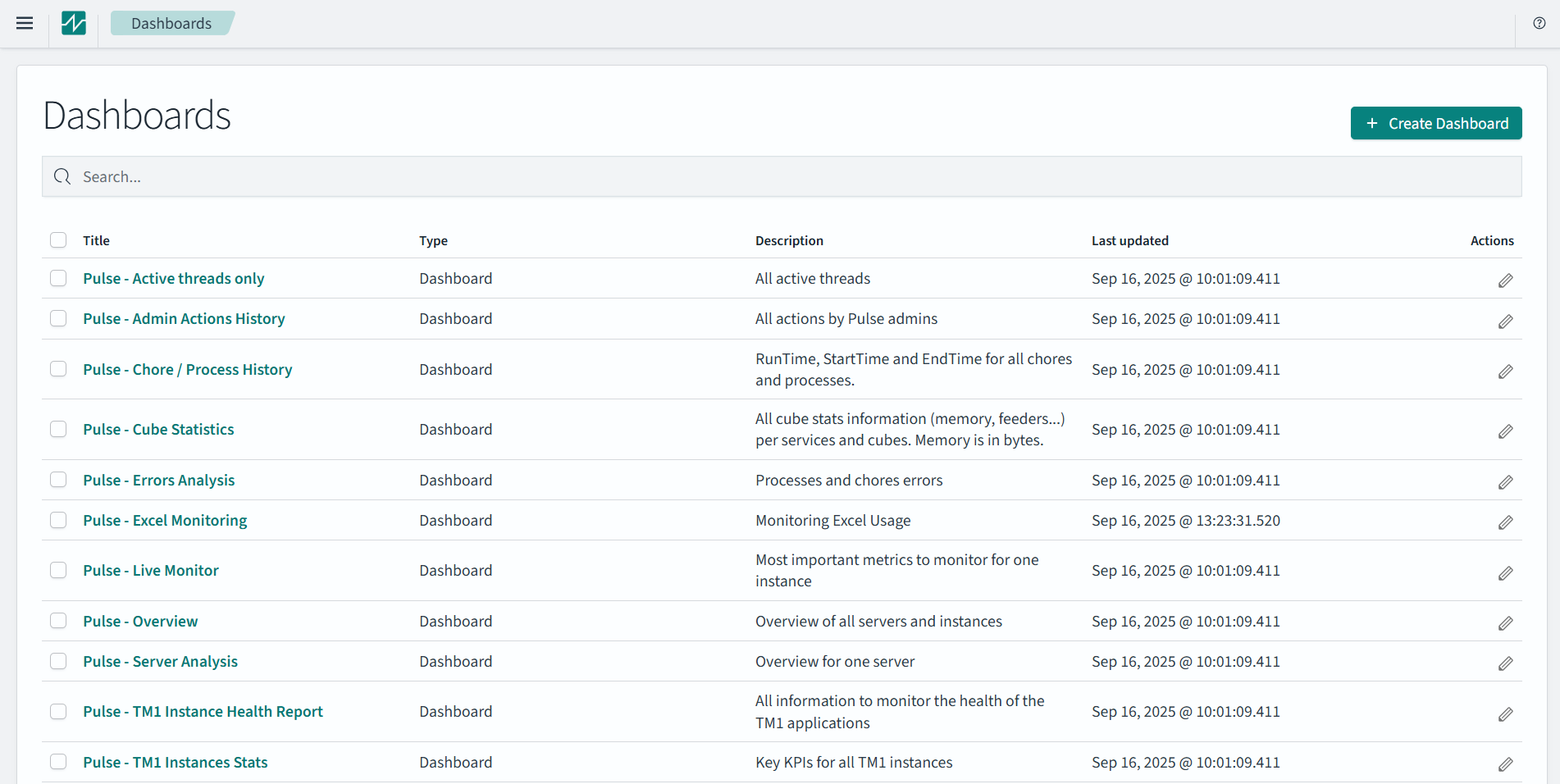This screenshot has width=1560, height=784.
Task: Select the Pulse - Admin Actions History checkbox
Action: click(58, 318)
